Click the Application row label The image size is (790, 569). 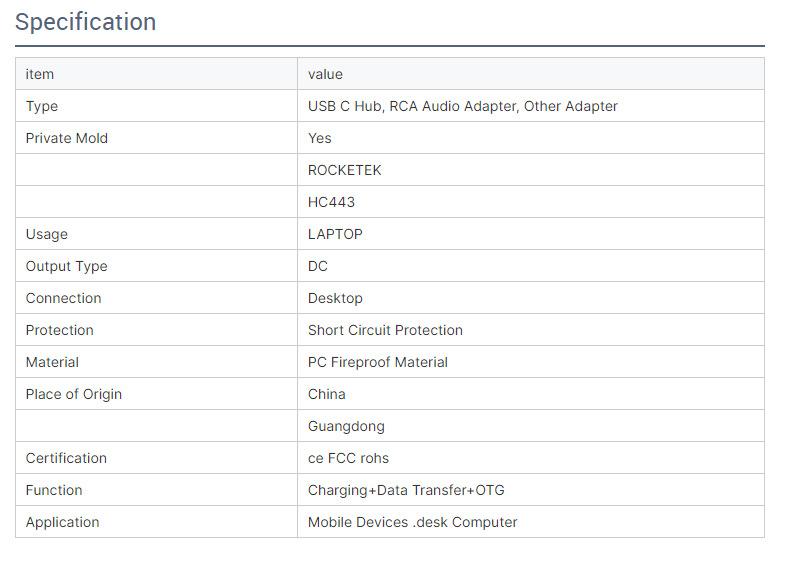tap(62, 522)
